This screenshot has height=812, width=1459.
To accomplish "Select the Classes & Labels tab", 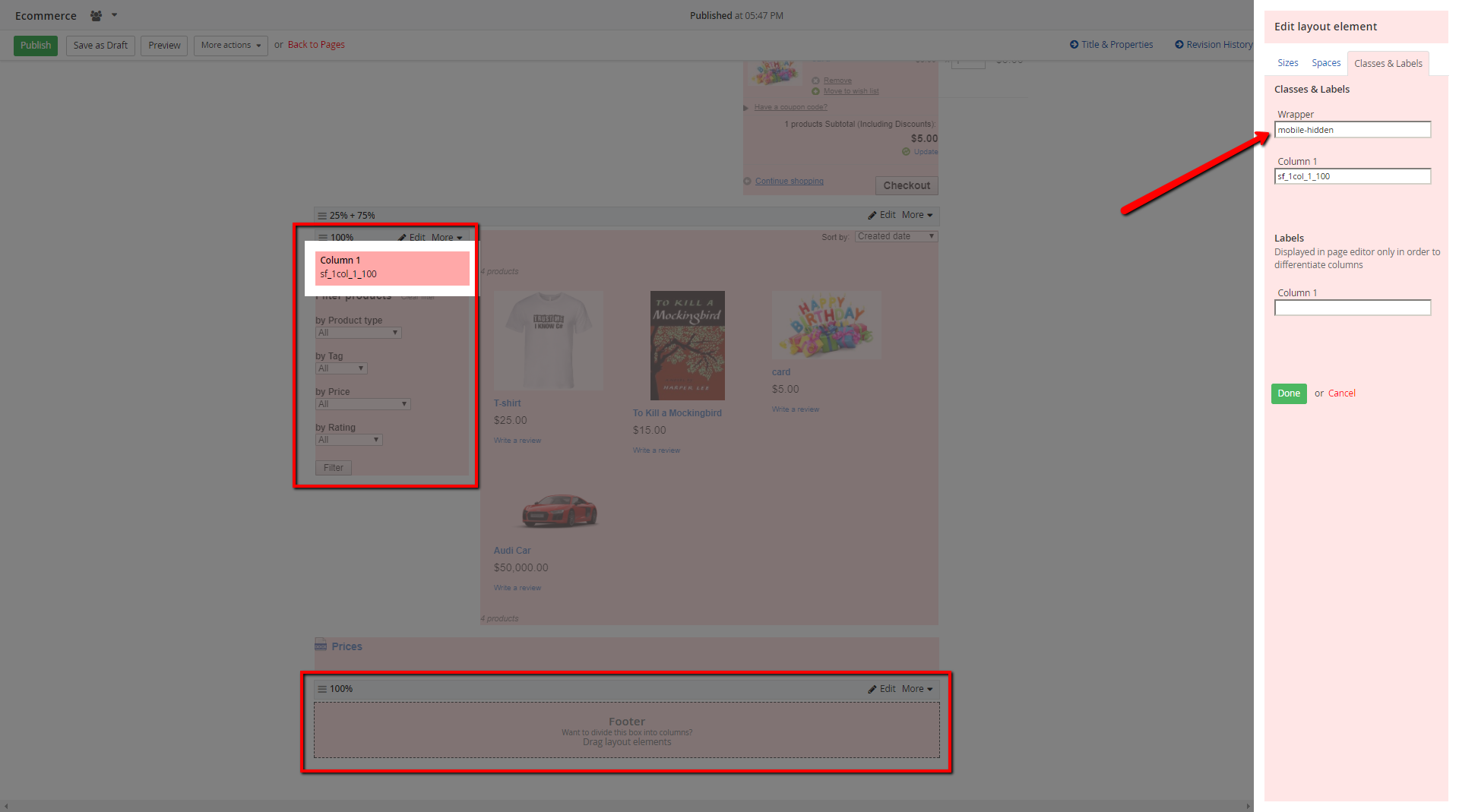I will pos(1388,63).
